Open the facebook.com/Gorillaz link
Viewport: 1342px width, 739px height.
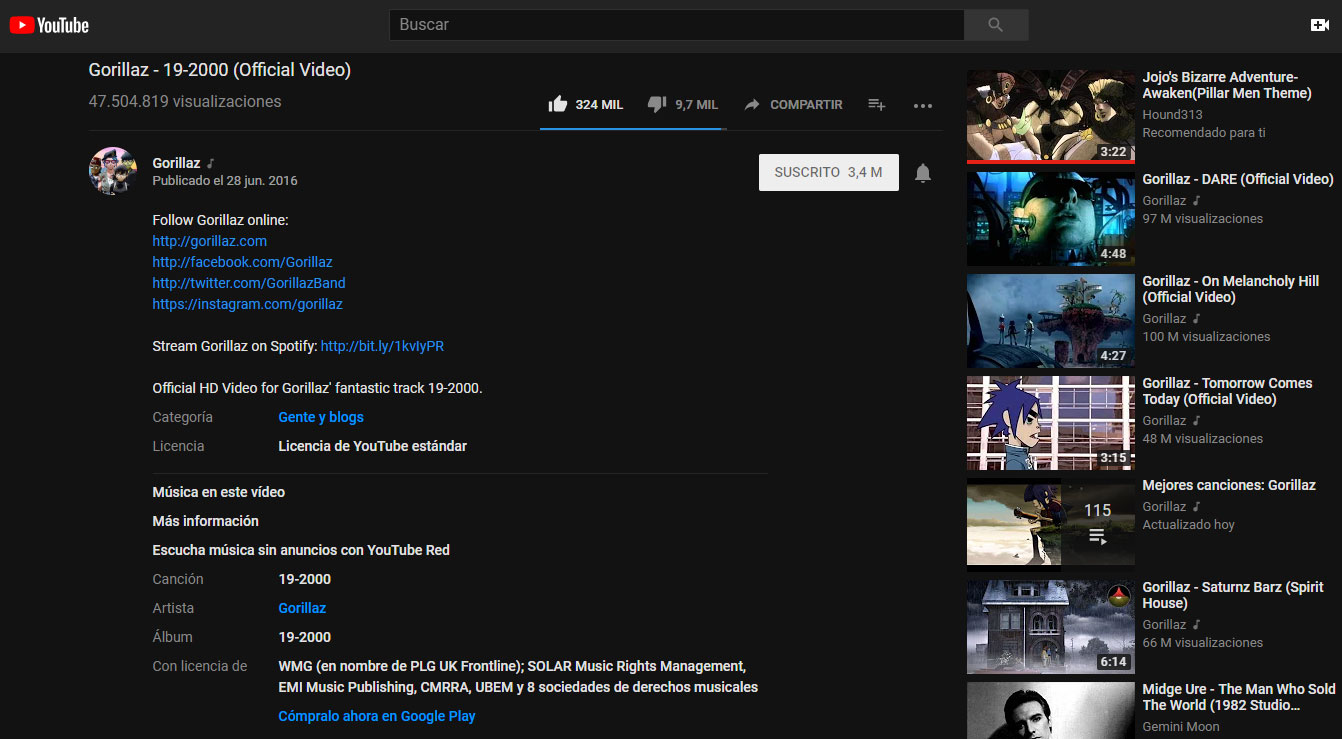pyautogui.click(x=242, y=262)
